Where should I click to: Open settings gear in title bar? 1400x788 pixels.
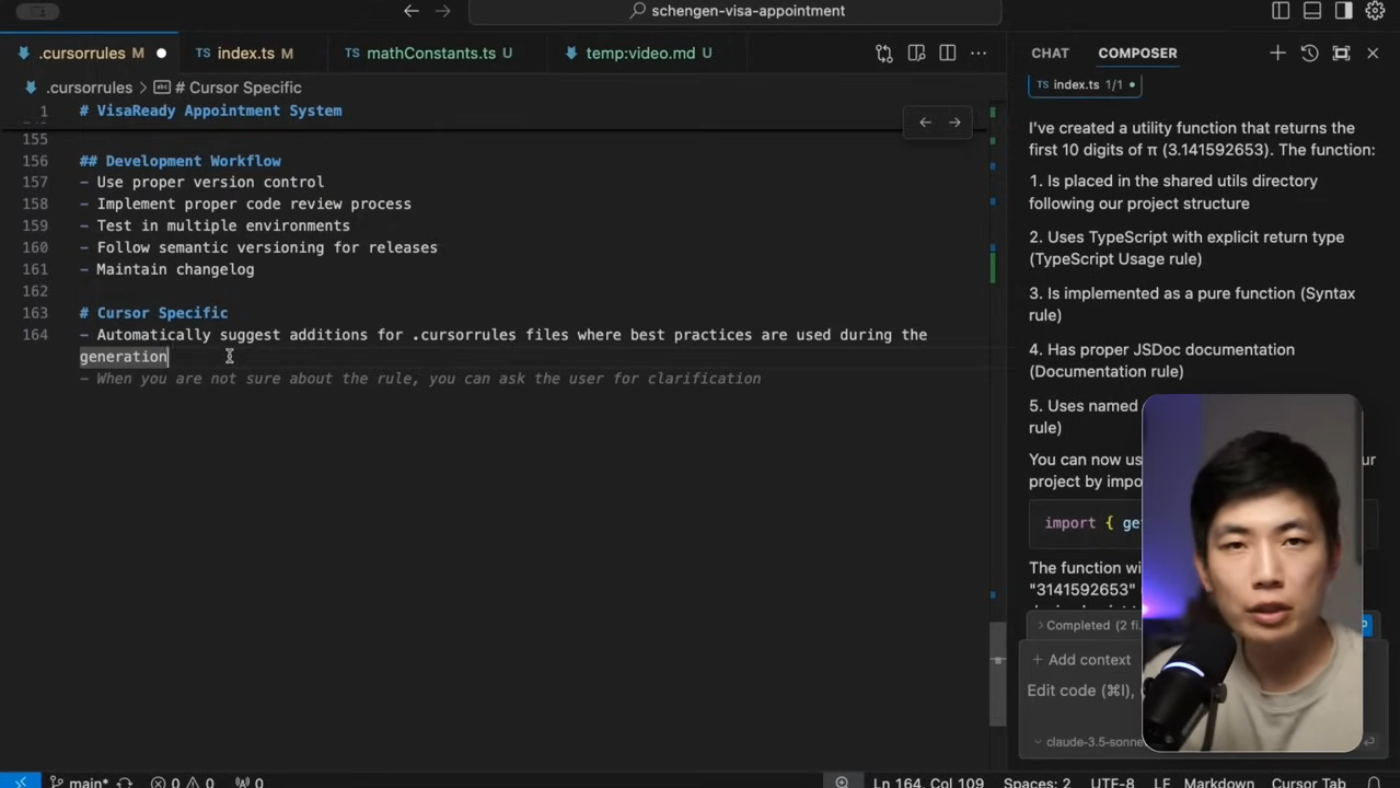coord(1375,11)
